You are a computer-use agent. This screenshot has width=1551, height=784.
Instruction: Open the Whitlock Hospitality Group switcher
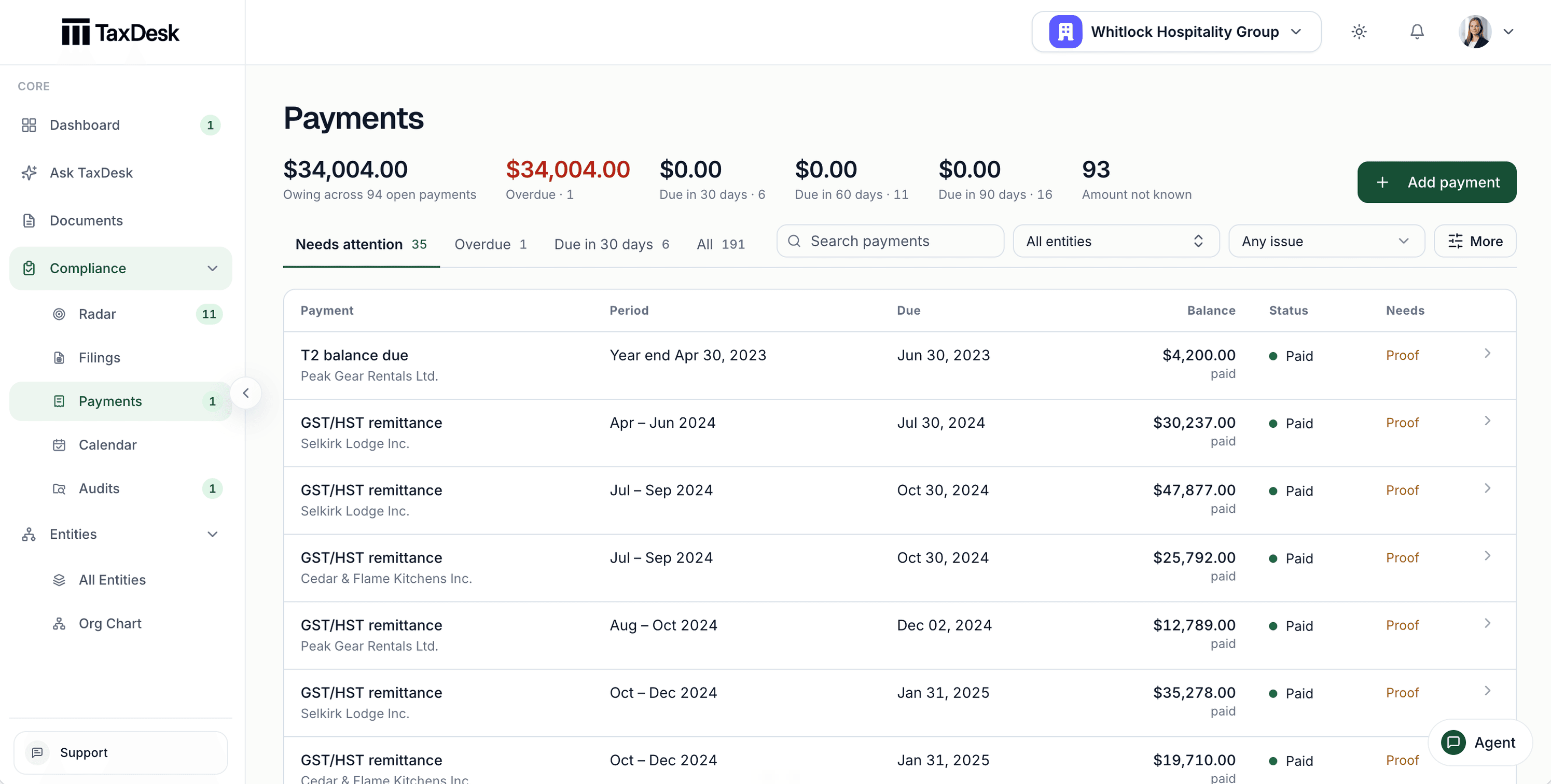pyautogui.click(x=1176, y=32)
